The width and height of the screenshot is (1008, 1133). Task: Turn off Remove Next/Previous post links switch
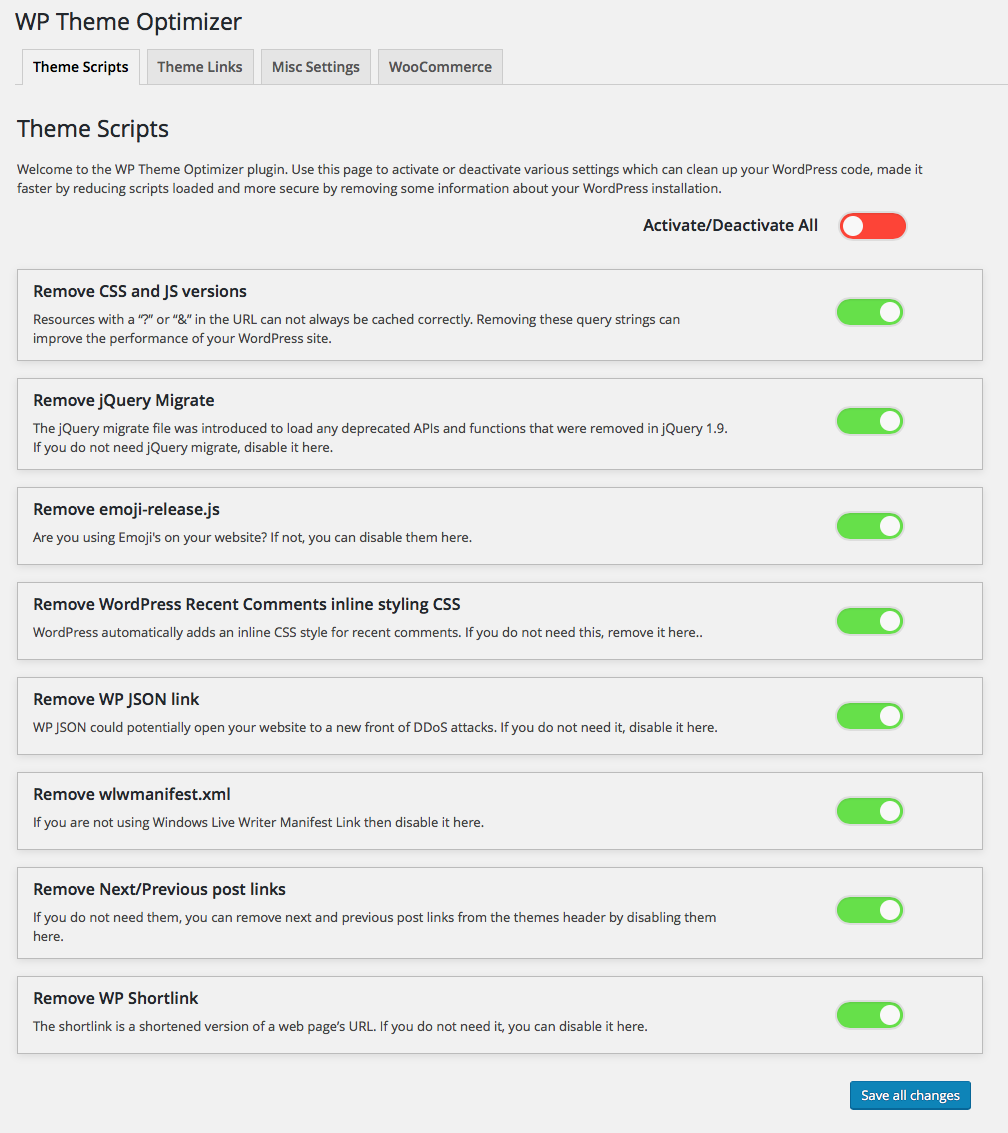click(869, 910)
